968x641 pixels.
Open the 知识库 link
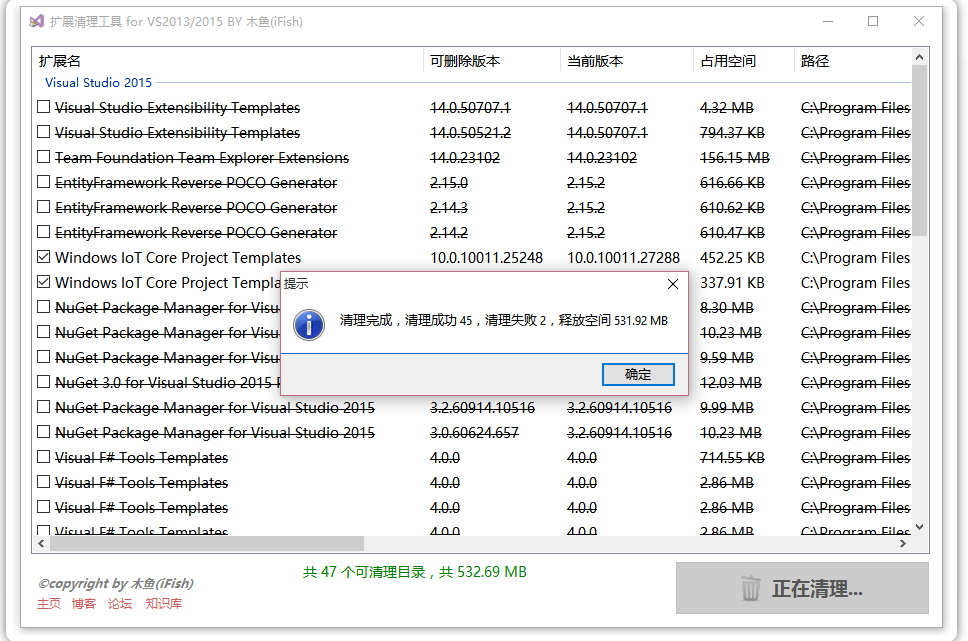[164, 603]
